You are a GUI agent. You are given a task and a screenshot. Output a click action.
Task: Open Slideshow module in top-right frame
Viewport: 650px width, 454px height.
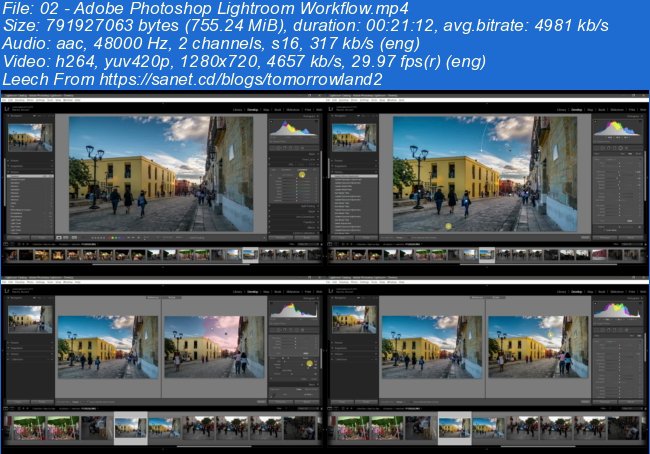click(617, 110)
